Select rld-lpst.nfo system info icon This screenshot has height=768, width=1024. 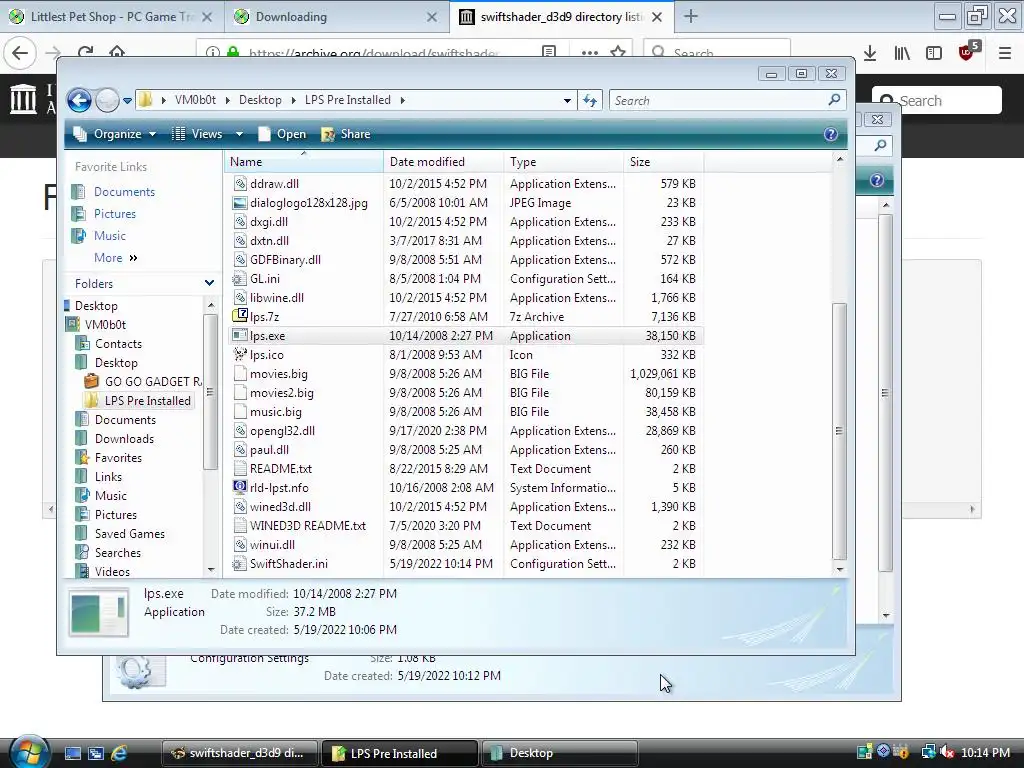(x=240, y=488)
